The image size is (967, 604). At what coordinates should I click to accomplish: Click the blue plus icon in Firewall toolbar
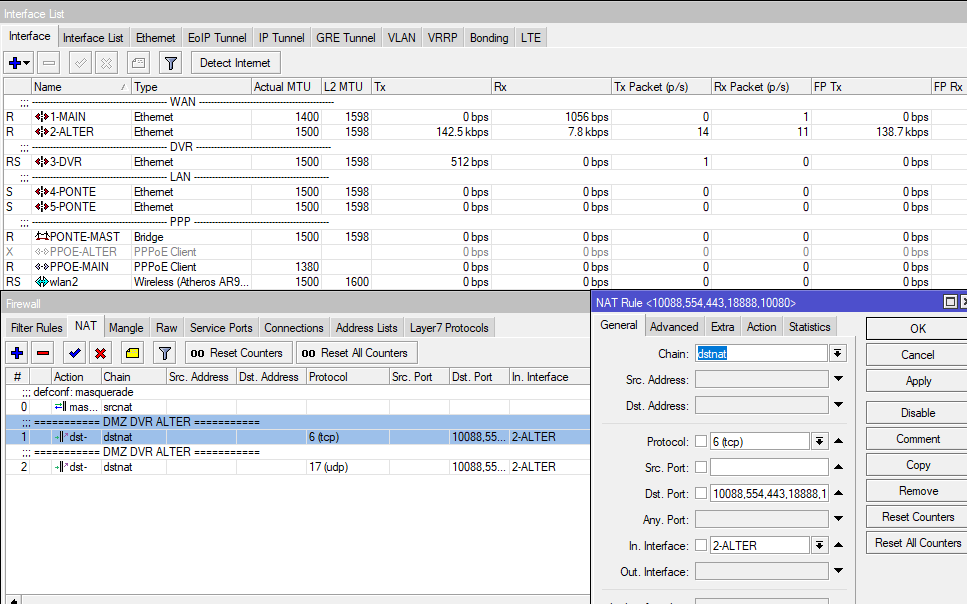(x=17, y=353)
